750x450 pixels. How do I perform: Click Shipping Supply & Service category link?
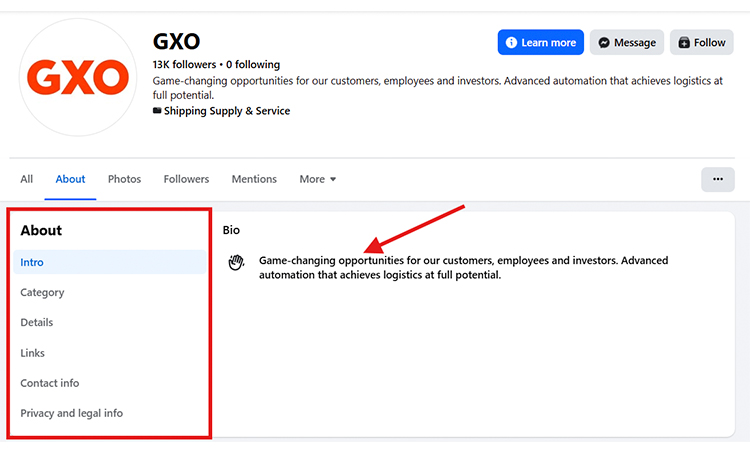tap(227, 111)
